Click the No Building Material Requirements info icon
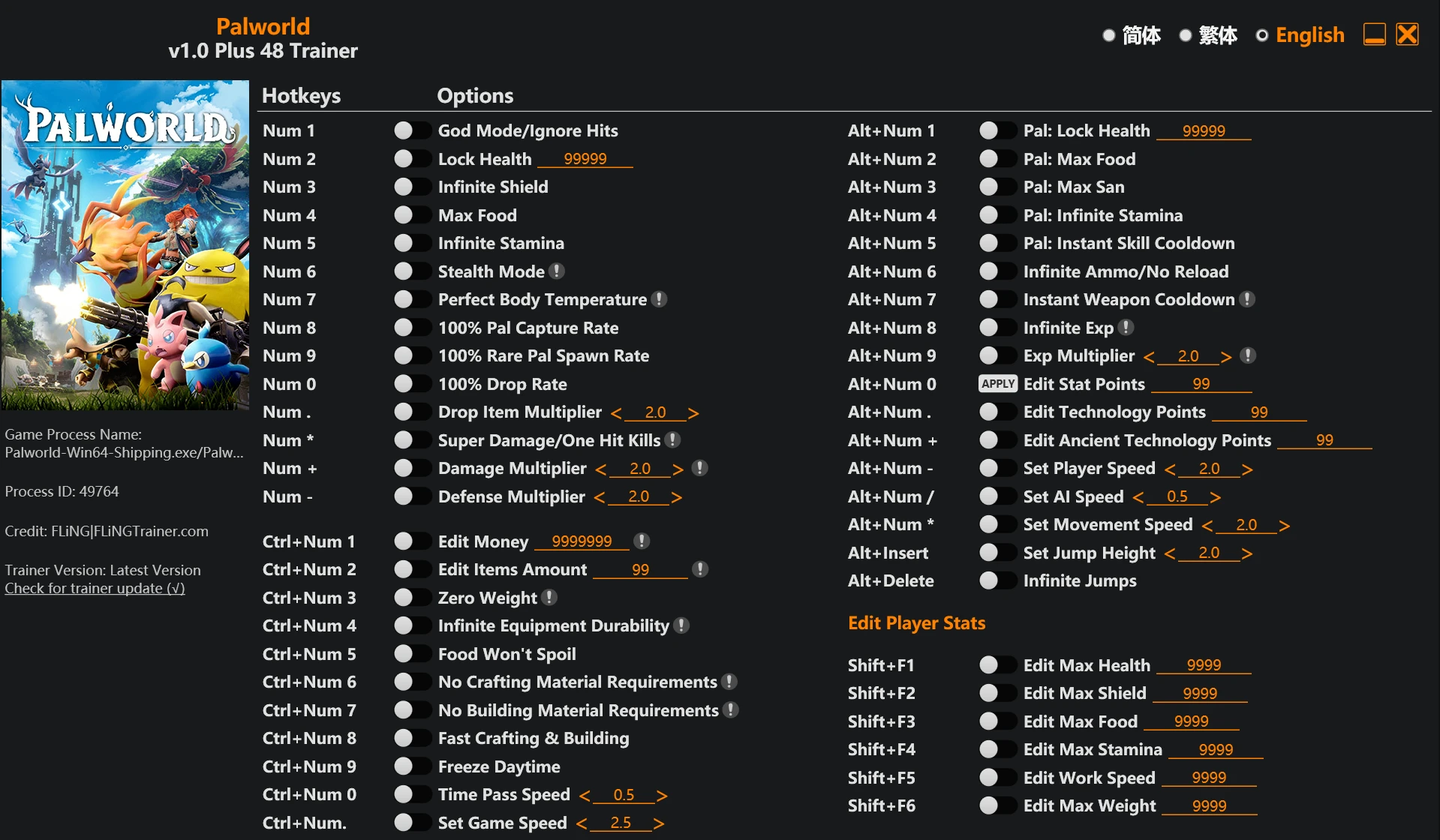 pos(730,709)
